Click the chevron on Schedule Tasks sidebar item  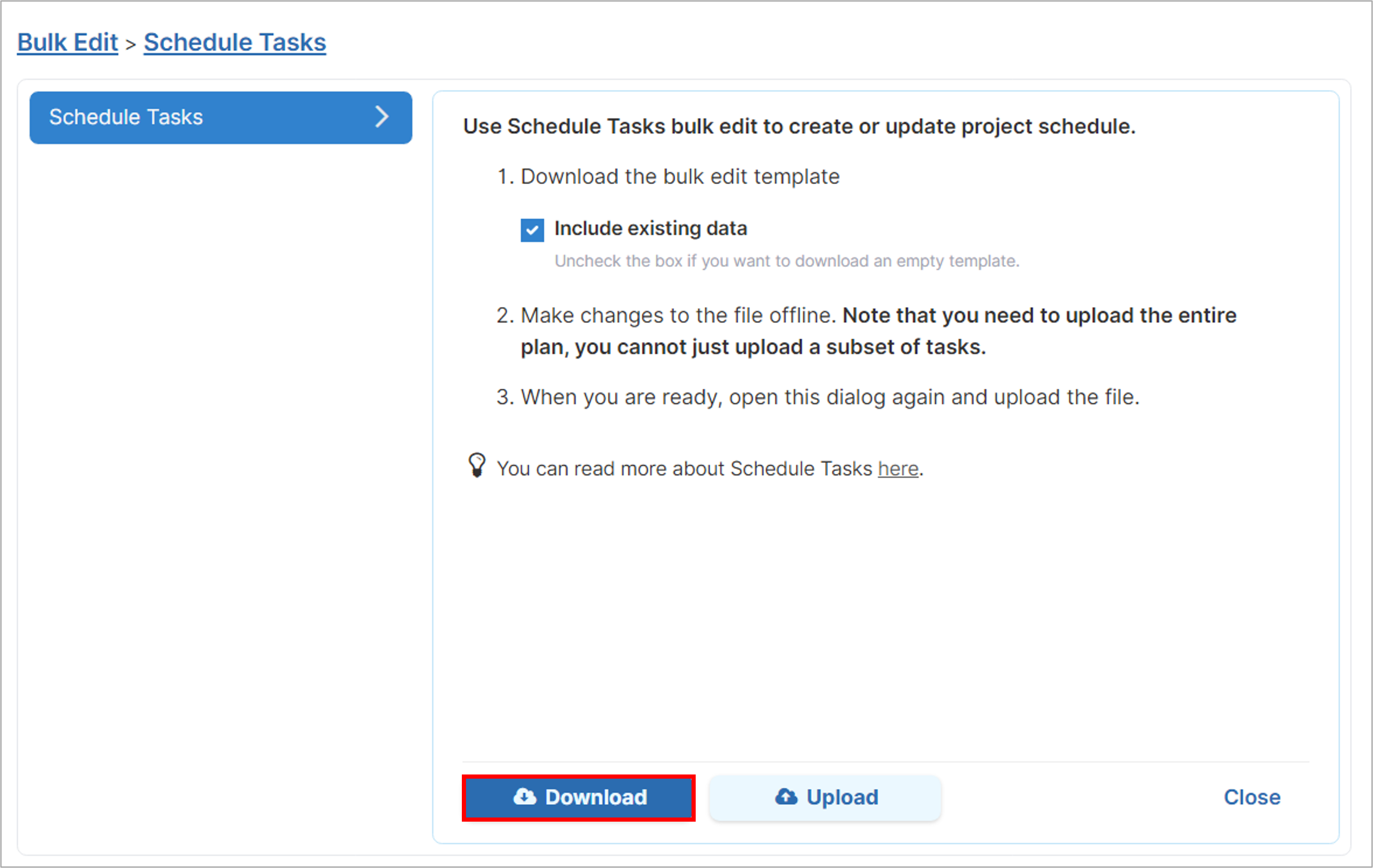click(x=382, y=117)
